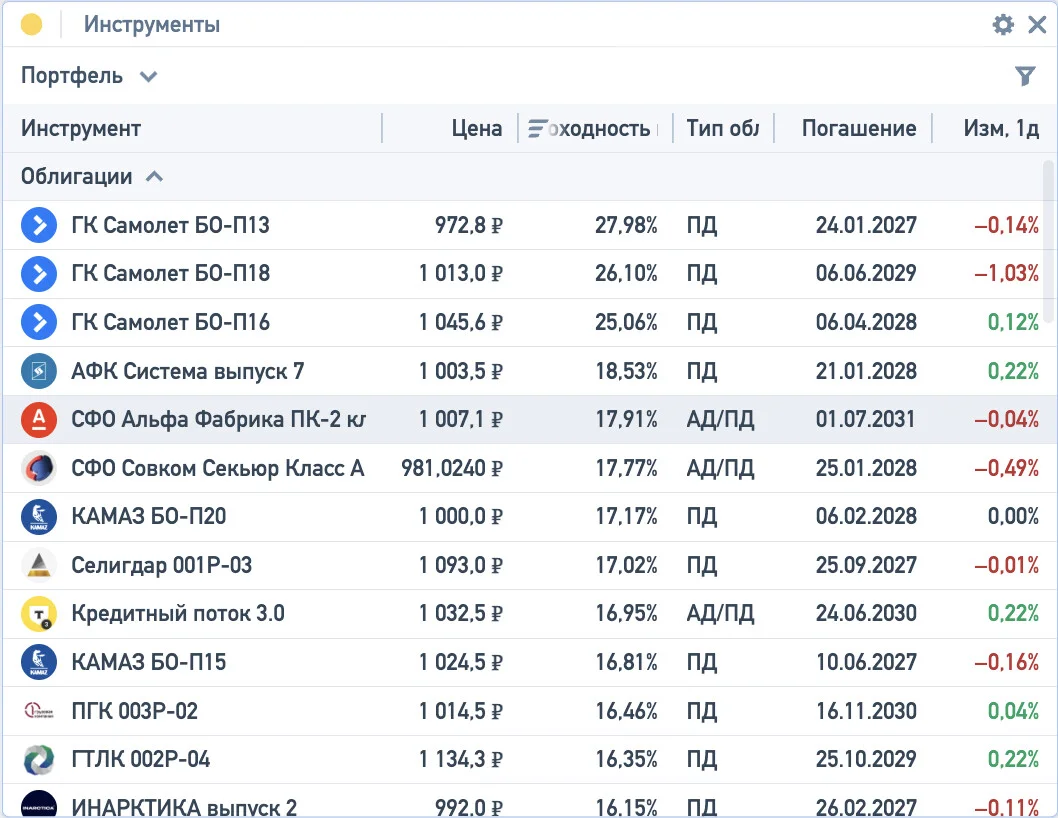
Task: Sort by the Тип обл column header
Action: pyautogui.click(x=723, y=128)
